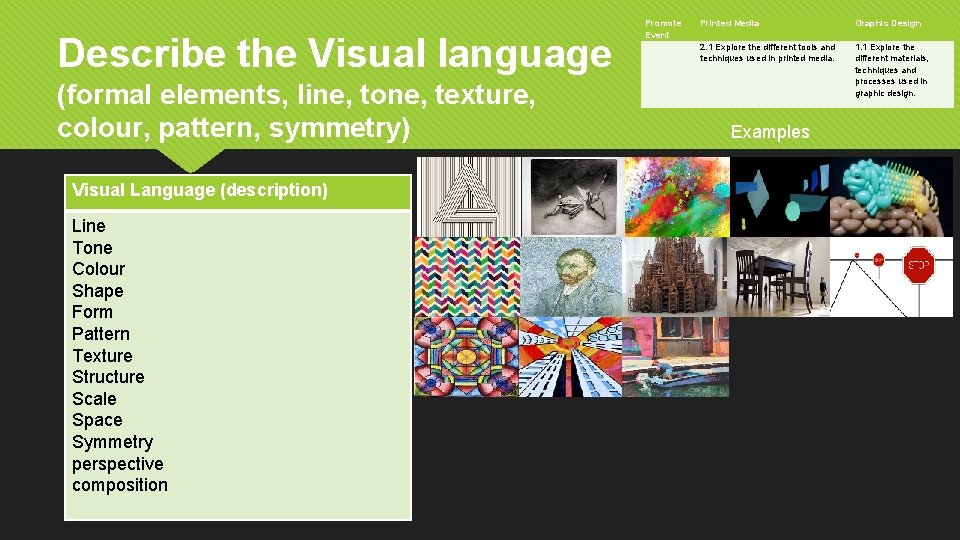Select the word 'Line' in the list

(x=89, y=226)
